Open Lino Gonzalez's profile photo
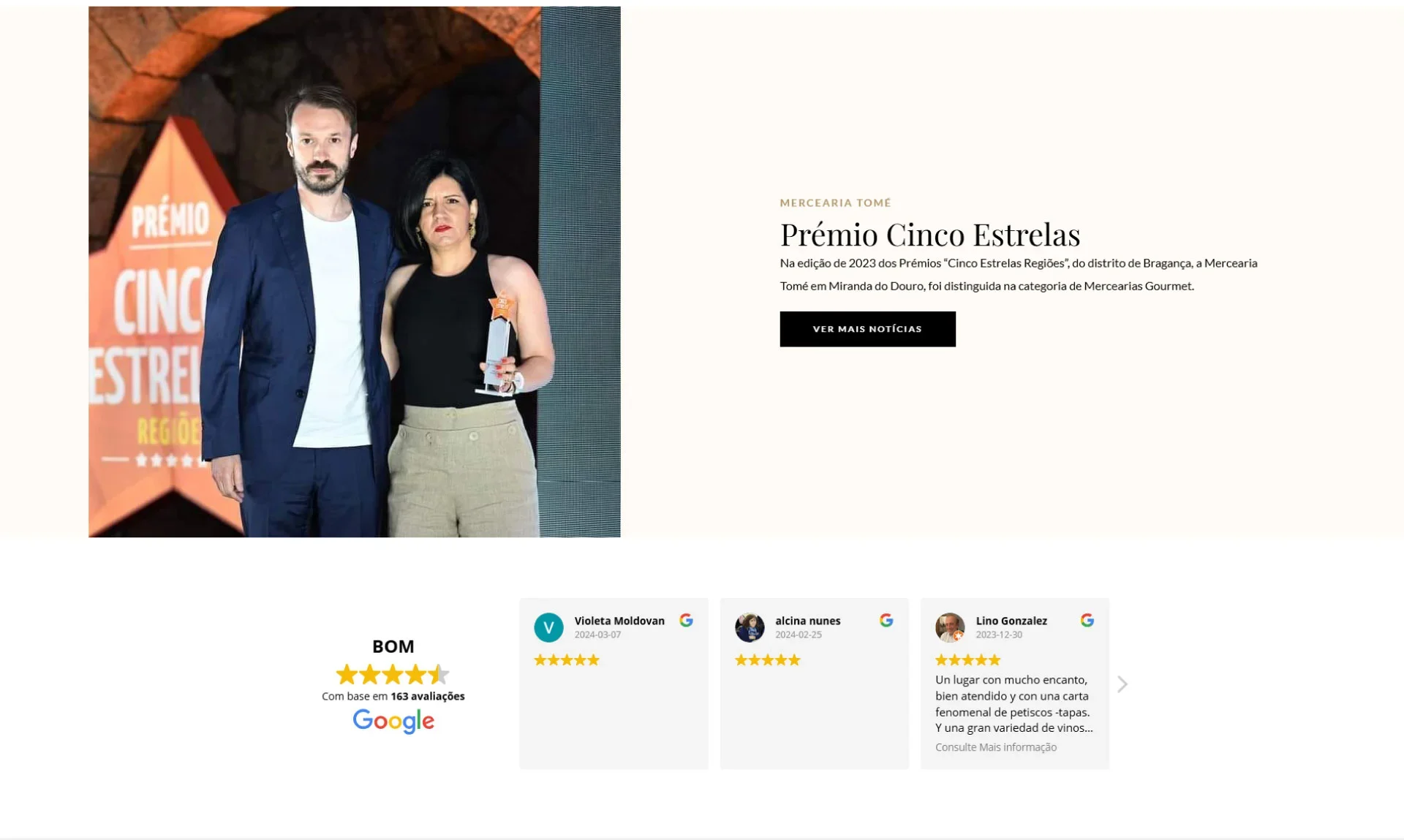The width and height of the screenshot is (1404, 840). coord(950,627)
